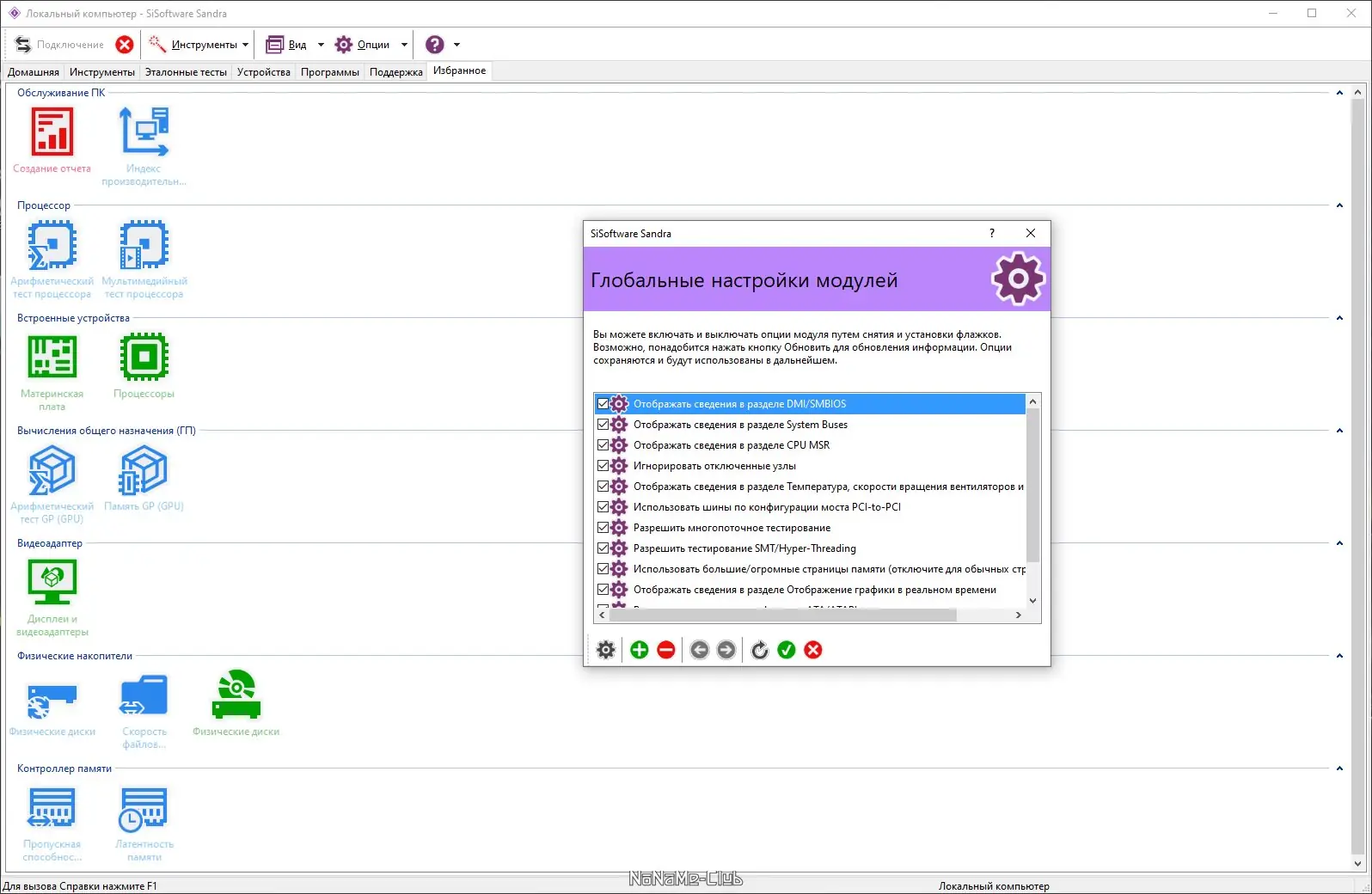Open the Опции toolbar dropdown arrow
Image resolution: width=1372 pixels, height=894 pixels.
pyautogui.click(x=404, y=45)
